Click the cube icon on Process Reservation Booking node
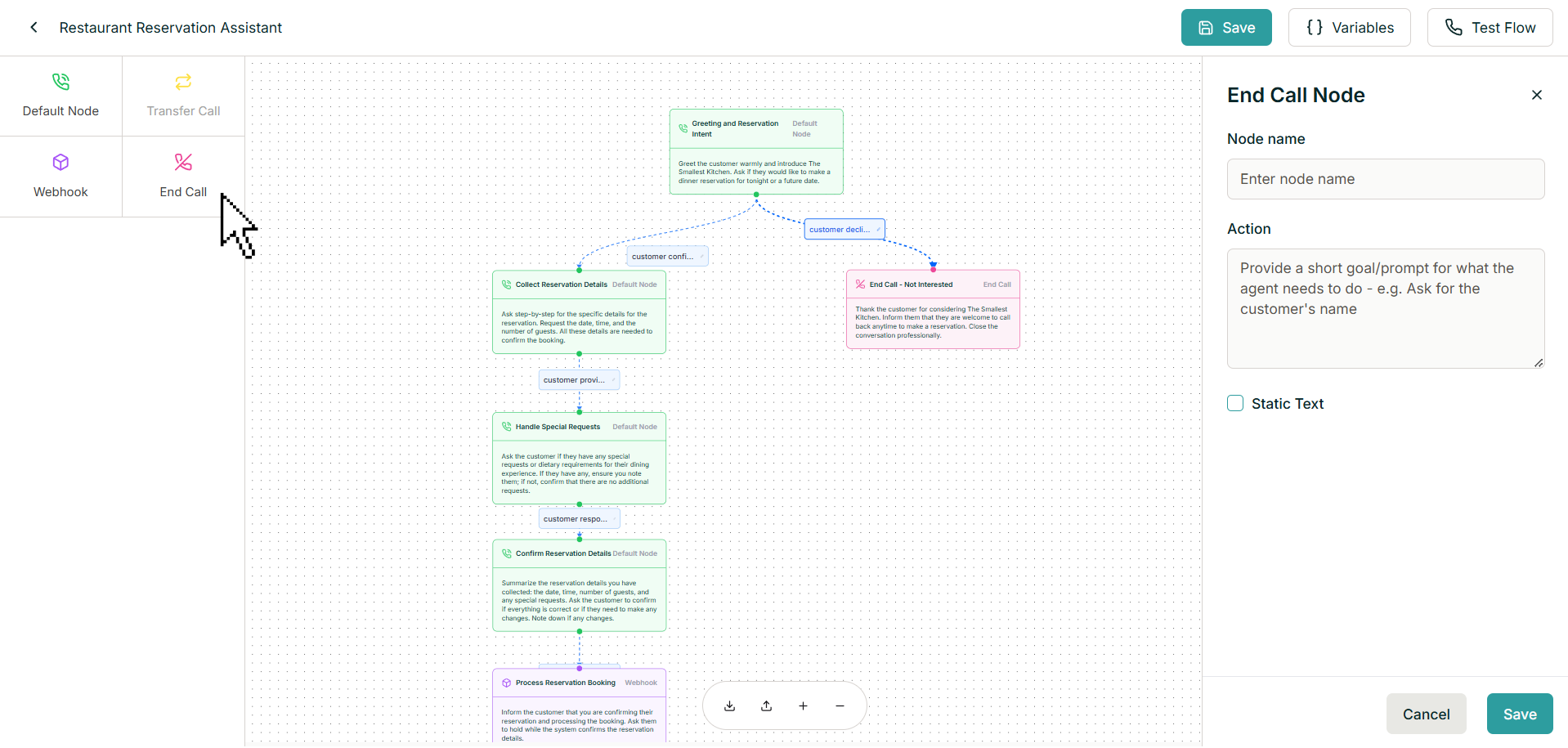 click(507, 683)
